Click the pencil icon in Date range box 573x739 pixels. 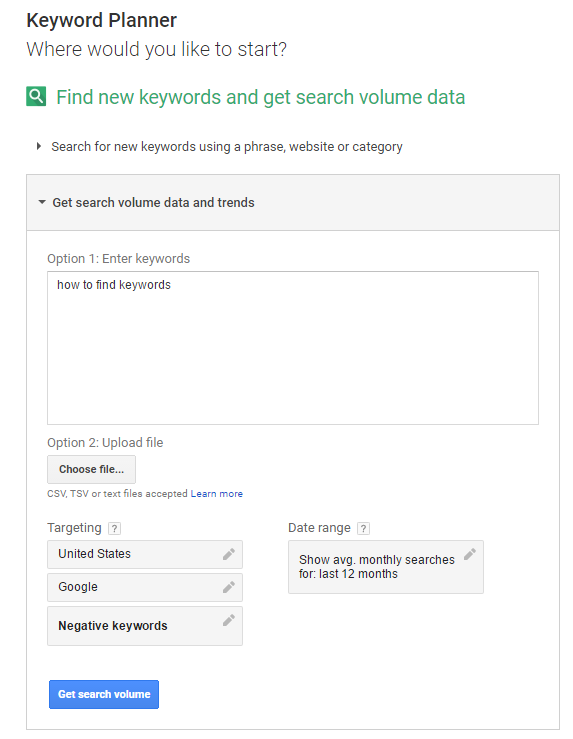click(470, 554)
